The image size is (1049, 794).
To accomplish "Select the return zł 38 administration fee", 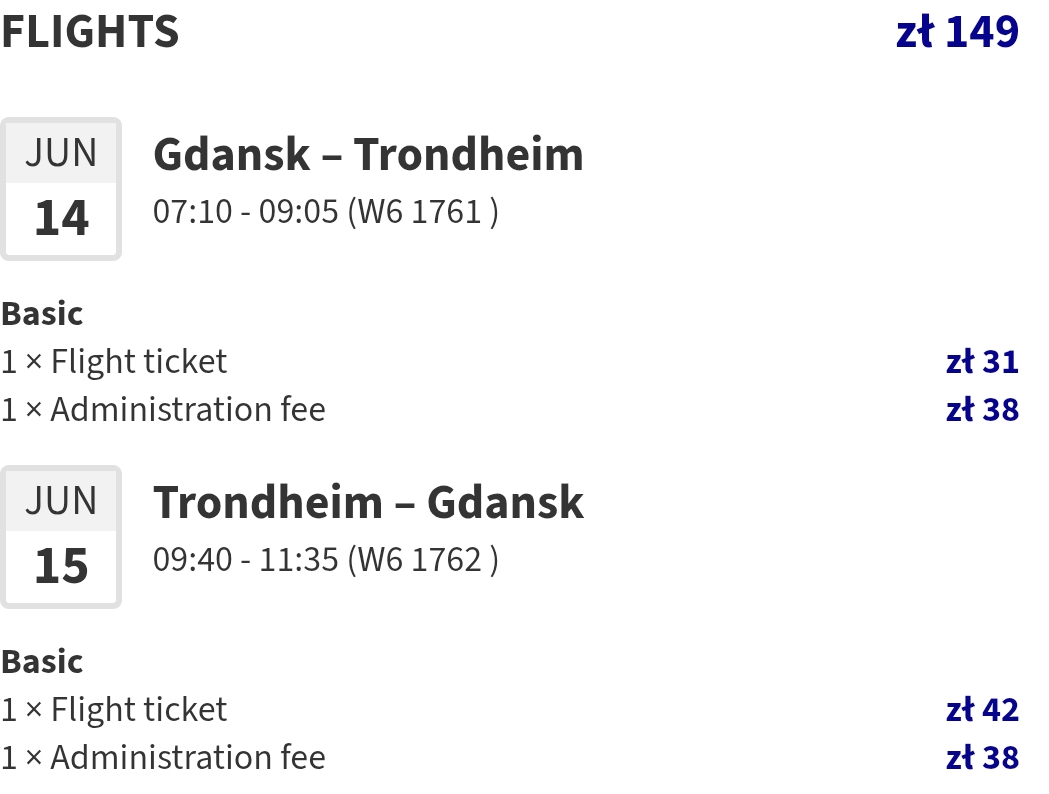I will tap(982, 757).
